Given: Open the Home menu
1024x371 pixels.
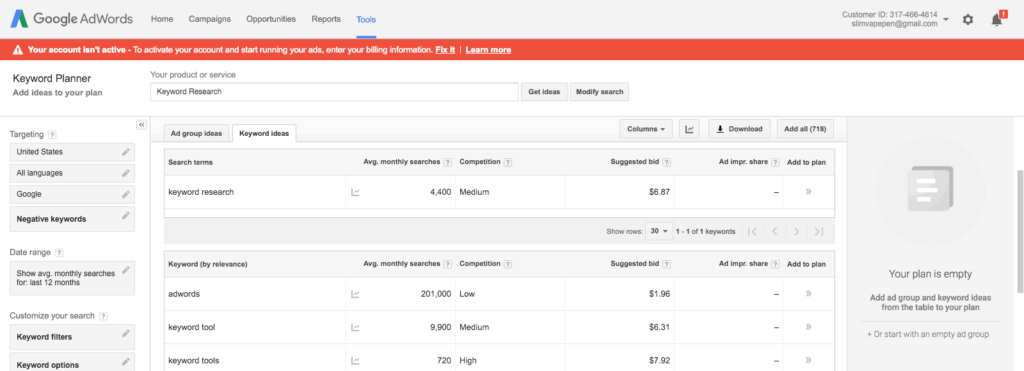Looking at the screenshot, I should click(x=162, y=19).
